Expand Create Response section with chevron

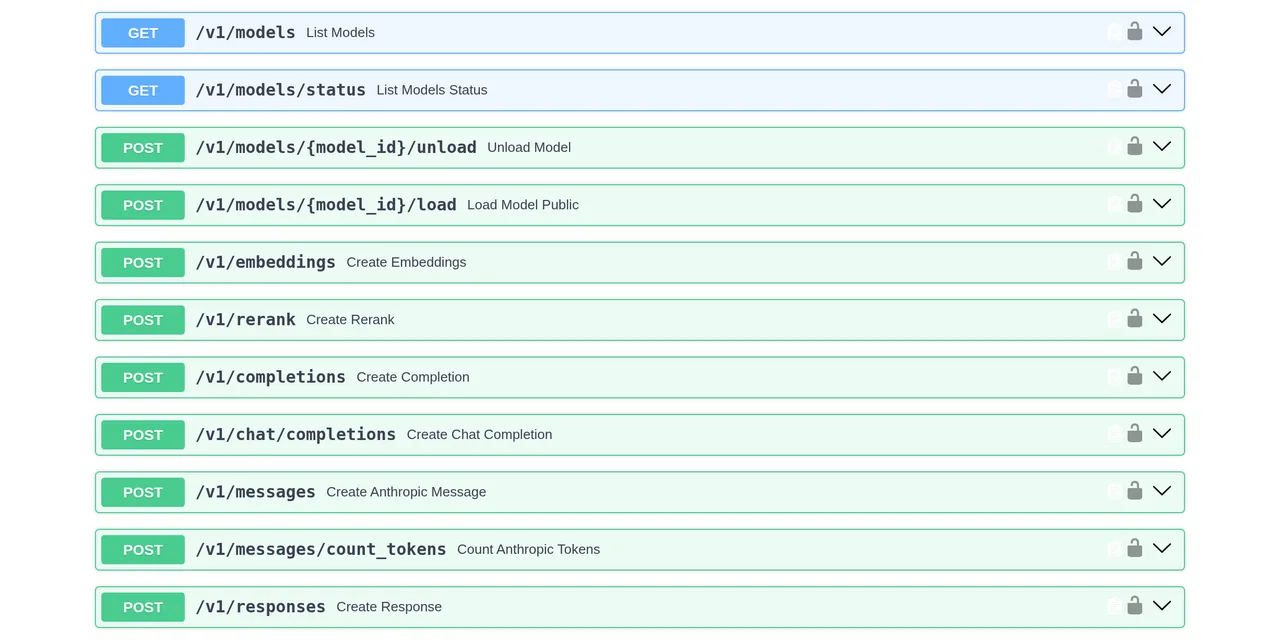tap(1161, 606)
